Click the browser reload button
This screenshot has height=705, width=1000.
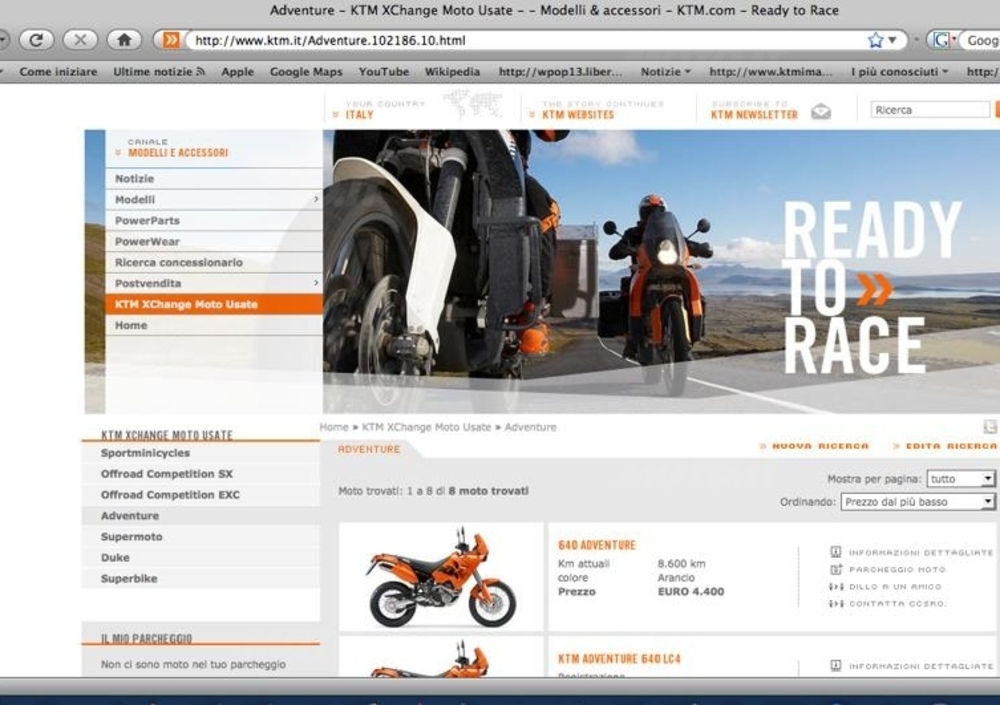click(x=36, y=40)
